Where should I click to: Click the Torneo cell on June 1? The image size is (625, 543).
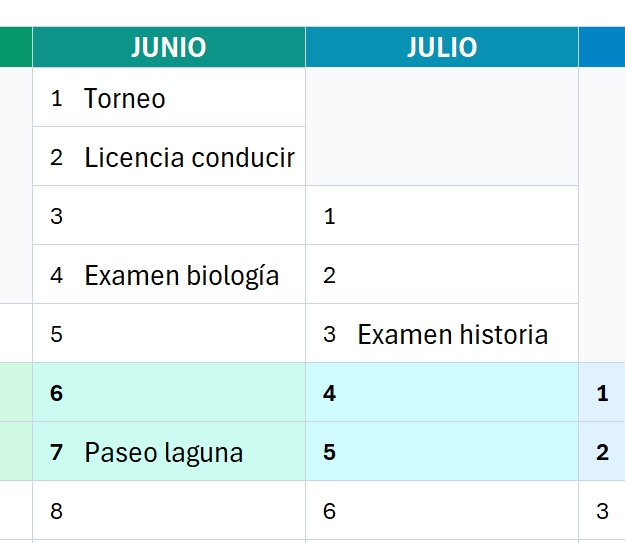point(168,98)
